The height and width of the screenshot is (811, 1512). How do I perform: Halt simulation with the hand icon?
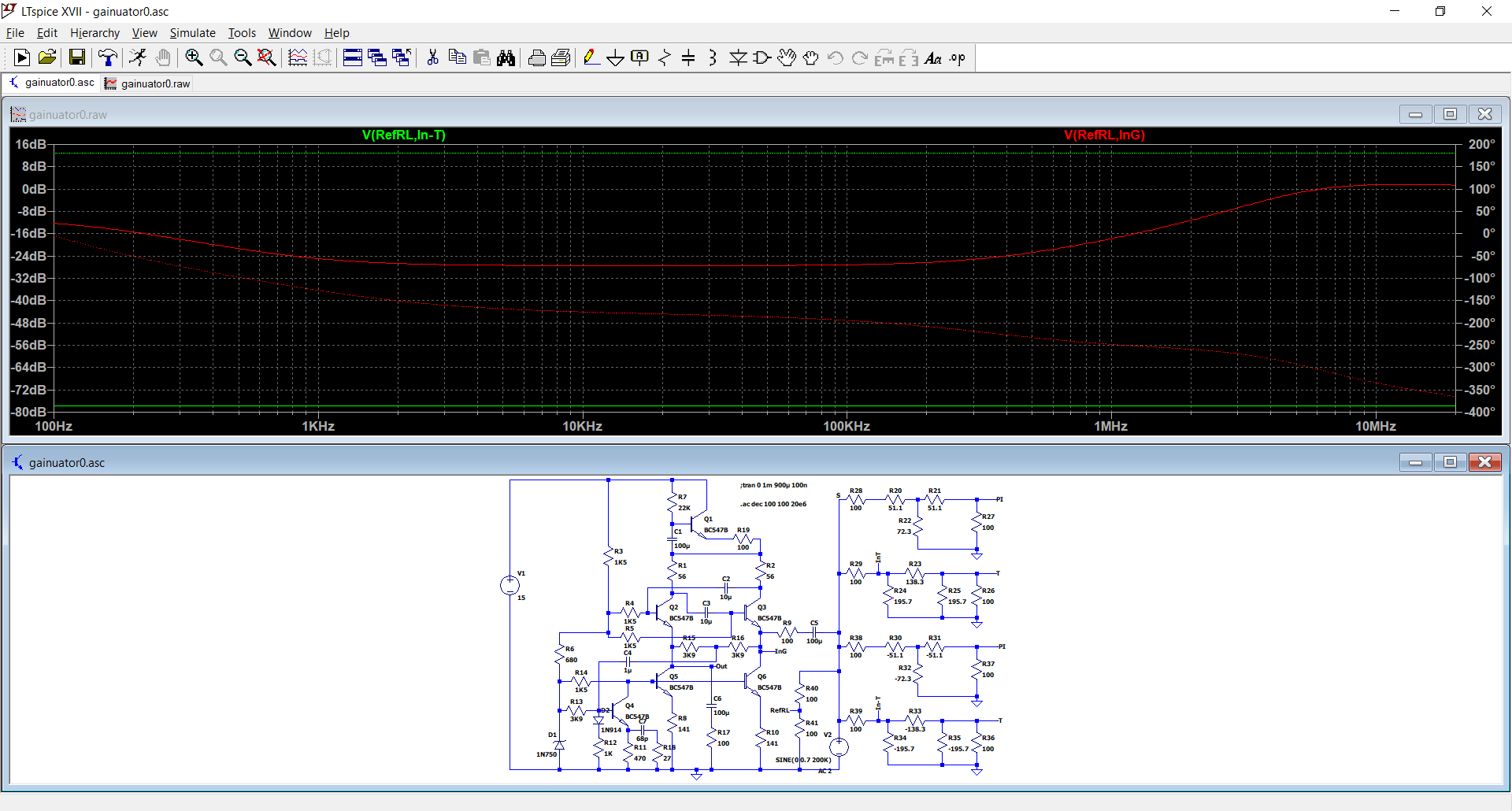pyautogui.click(x=163, y=57)
